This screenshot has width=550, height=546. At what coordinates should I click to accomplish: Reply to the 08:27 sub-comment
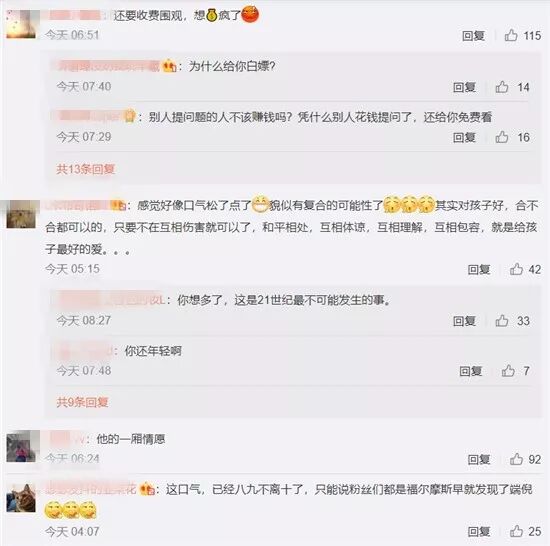point(464,321)
